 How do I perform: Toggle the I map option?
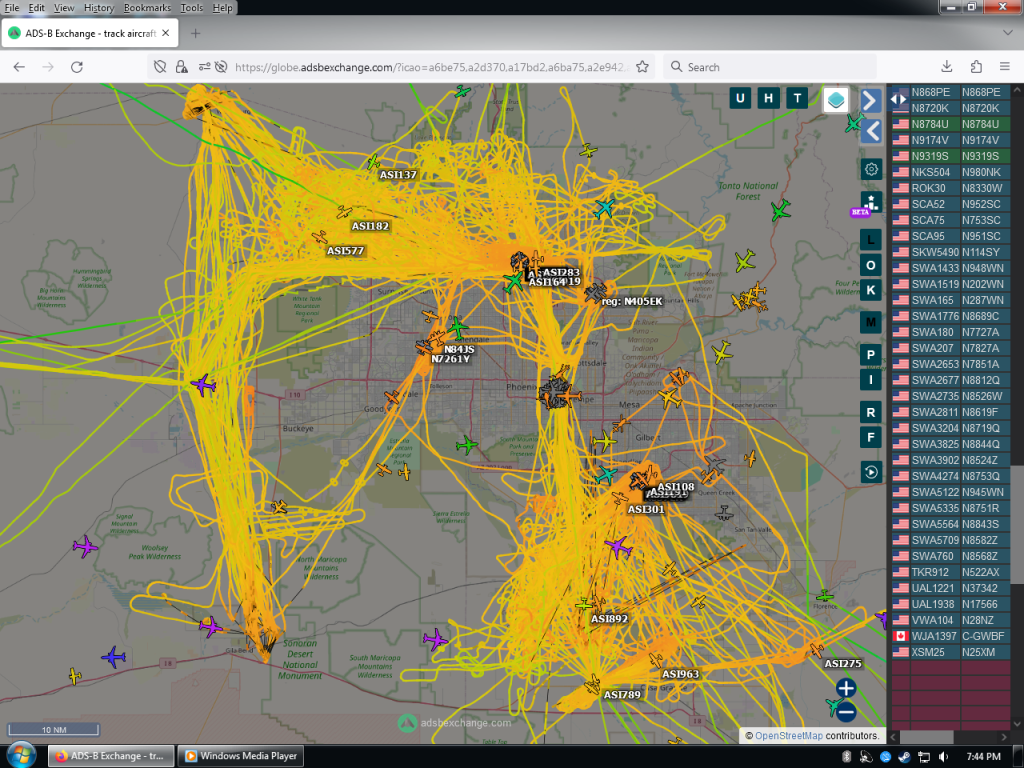point(871,379)
